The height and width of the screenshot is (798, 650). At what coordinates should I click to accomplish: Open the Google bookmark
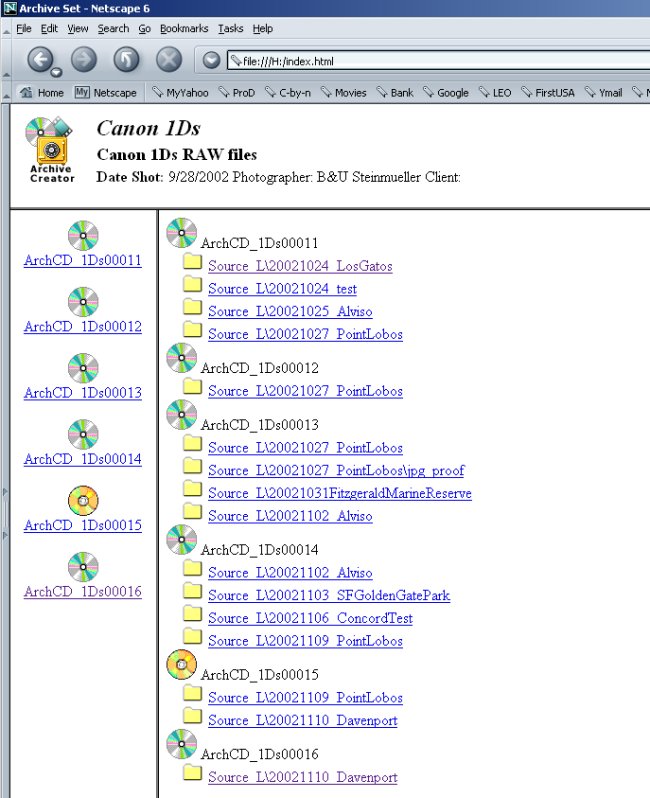[x=446, y=93]
